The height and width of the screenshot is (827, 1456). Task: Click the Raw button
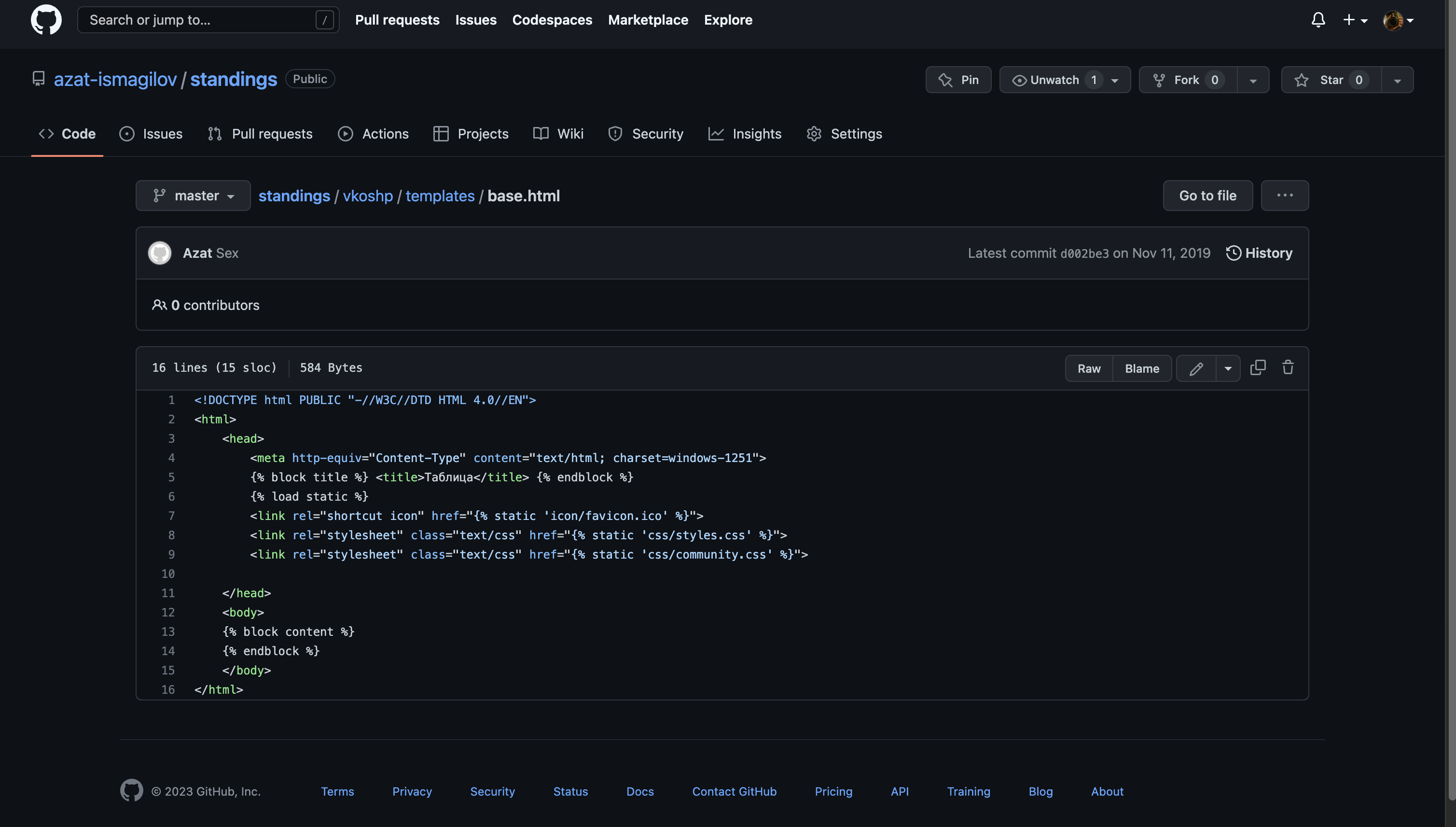1089,368
